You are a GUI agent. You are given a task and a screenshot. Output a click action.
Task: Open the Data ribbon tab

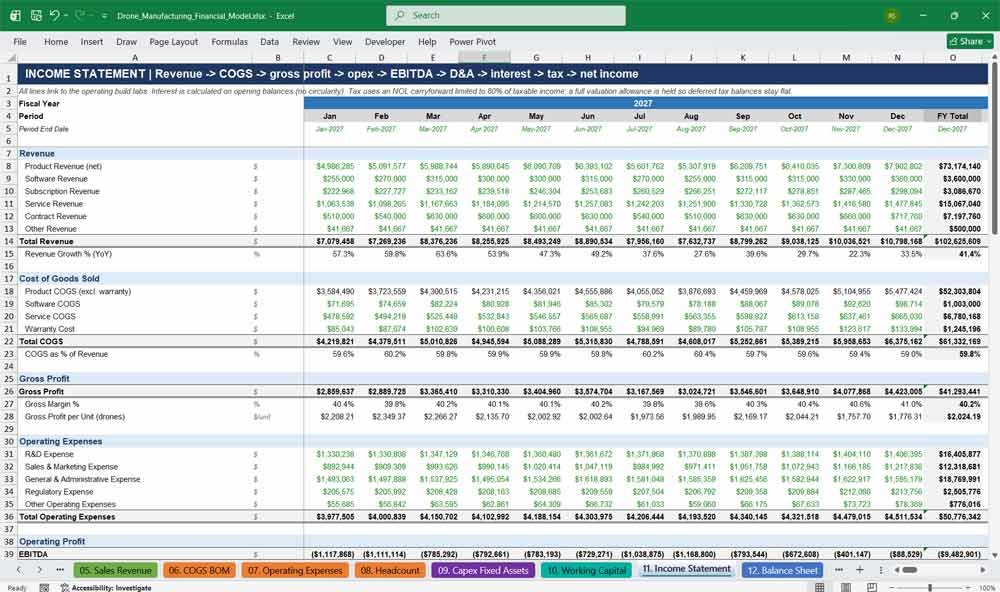(269, 41)
